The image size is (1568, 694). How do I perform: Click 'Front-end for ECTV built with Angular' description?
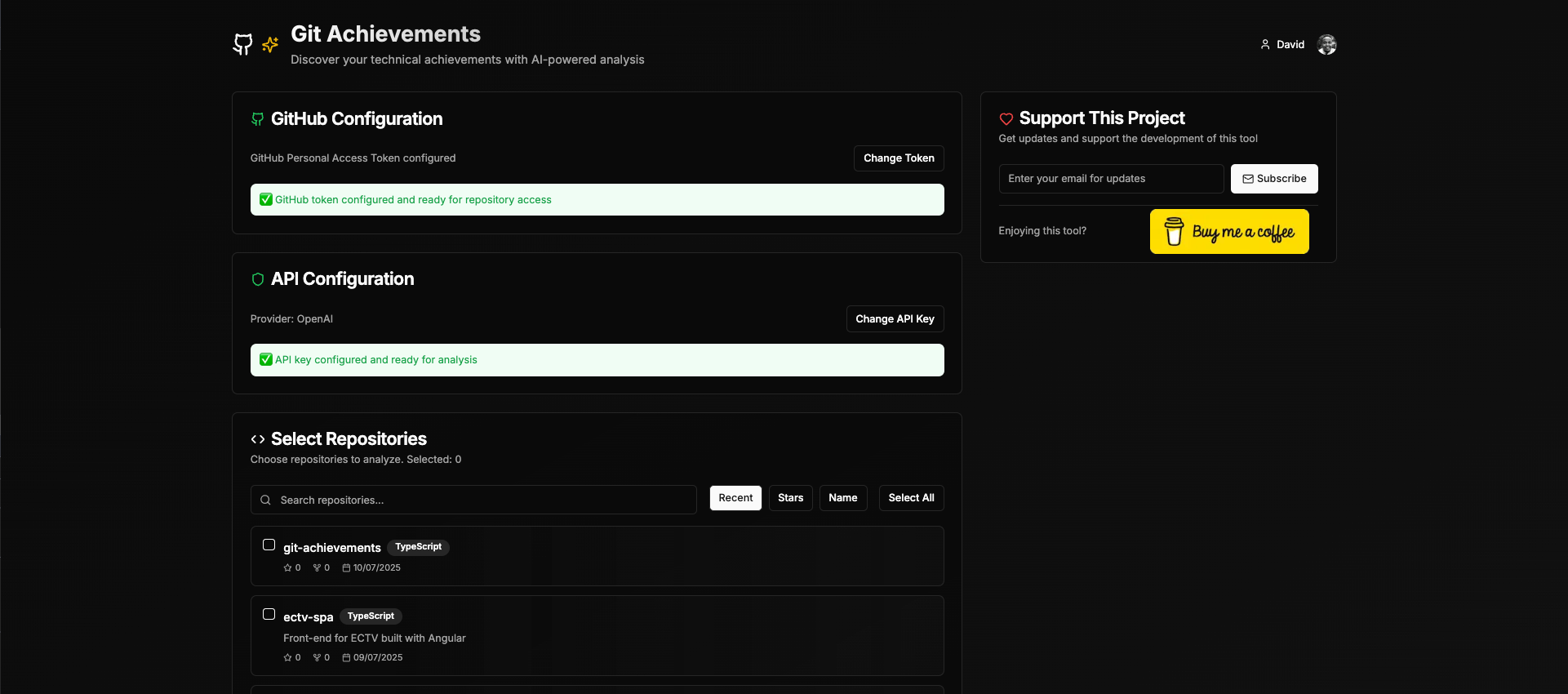click(x=375, y=638)
